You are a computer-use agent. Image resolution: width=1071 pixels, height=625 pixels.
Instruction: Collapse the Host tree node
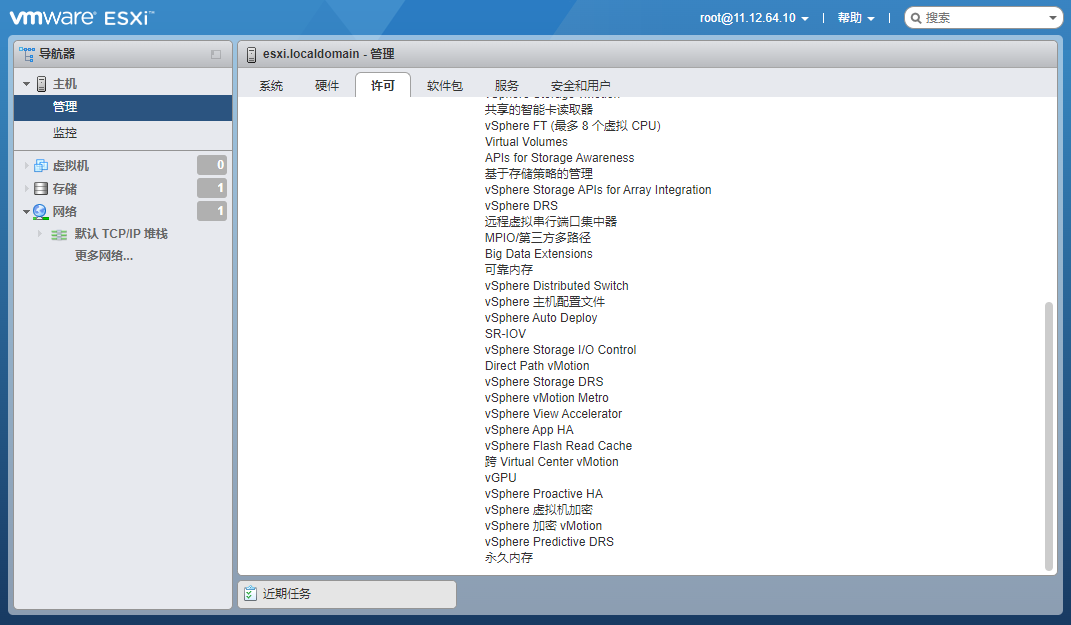coord(27,84)
